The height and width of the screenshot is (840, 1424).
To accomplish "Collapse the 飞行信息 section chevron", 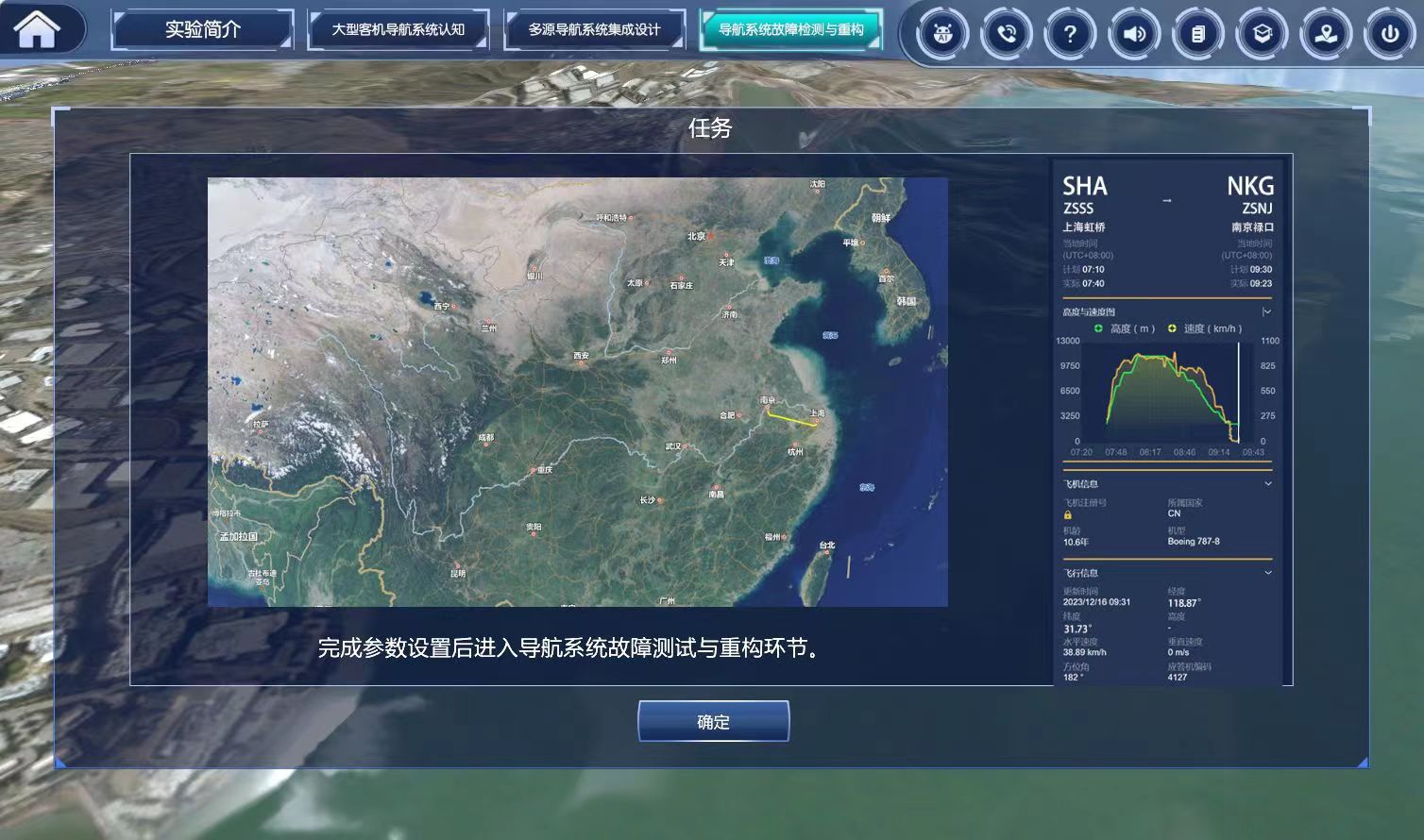I will (x=1267, y=573).
